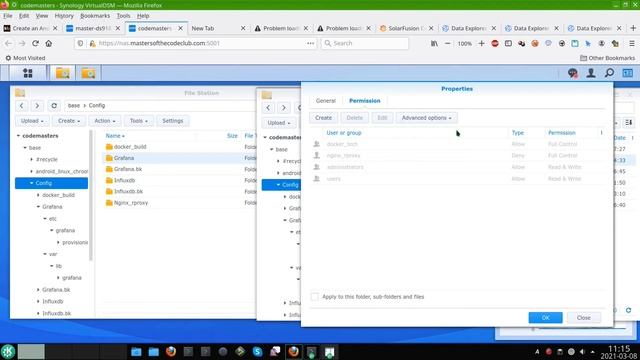Click Close in the Properties dialog

pyautogui.click(x=584, y=318)
